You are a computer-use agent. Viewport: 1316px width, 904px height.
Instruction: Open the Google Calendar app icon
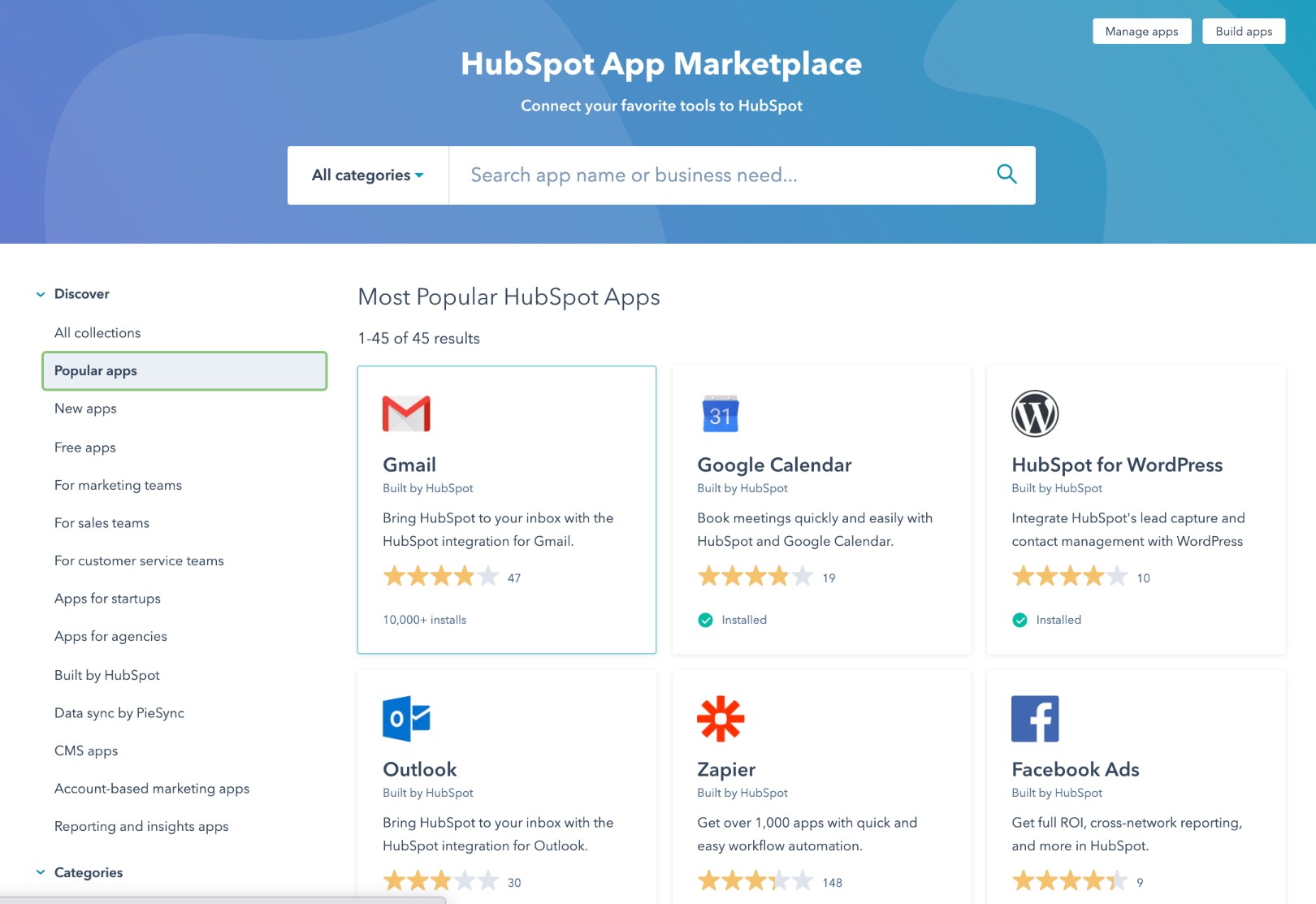point(721,413)
